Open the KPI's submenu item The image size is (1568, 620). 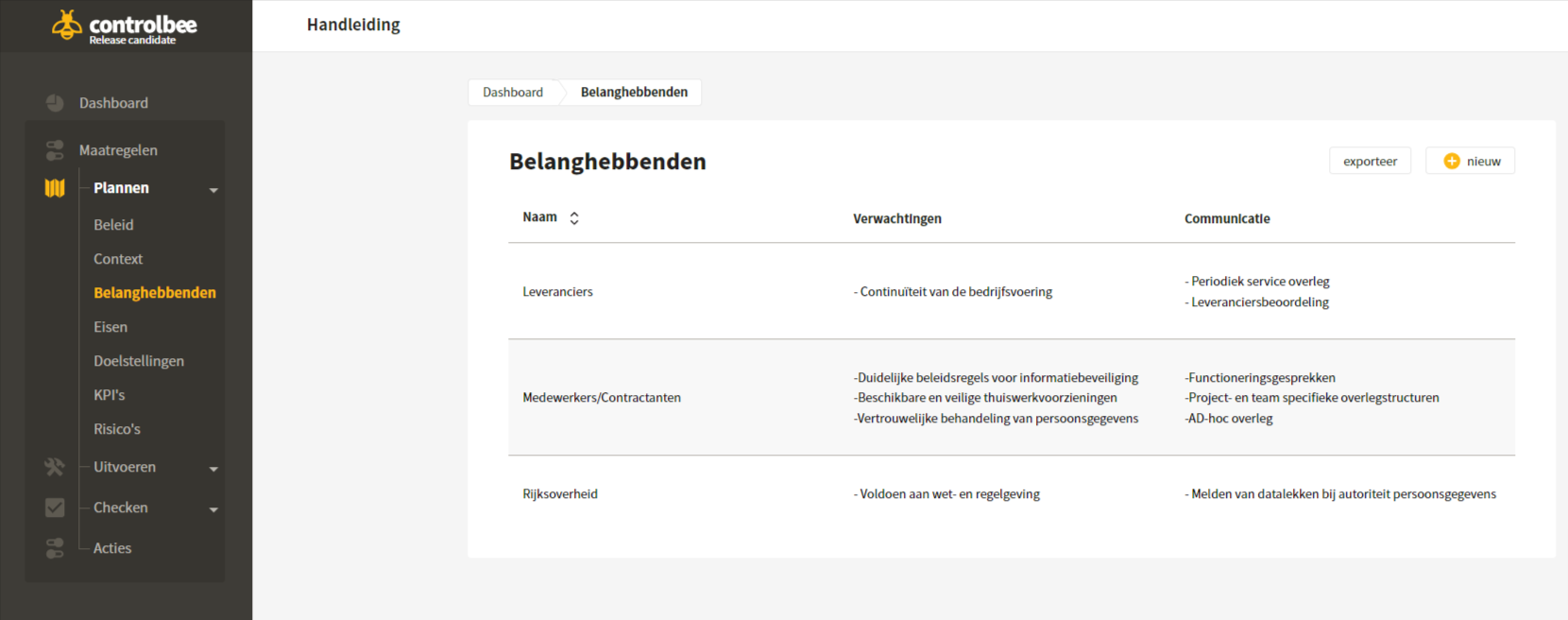click(110, 395)
